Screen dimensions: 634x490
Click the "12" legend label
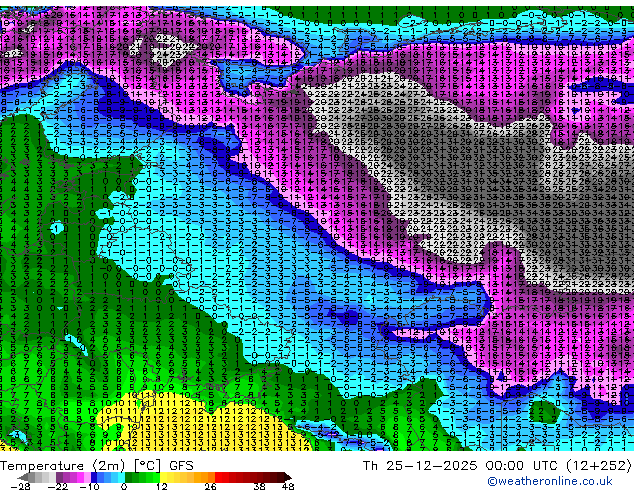(x=162, y=486)
